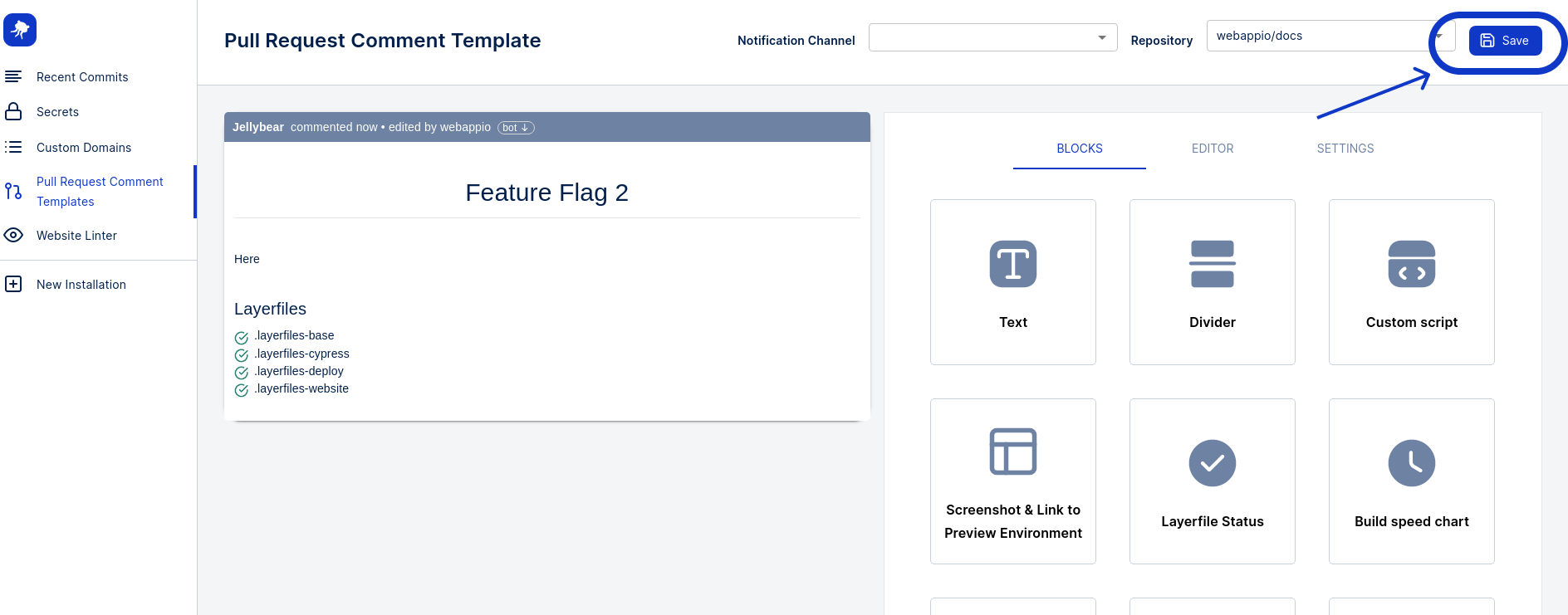Click the Save button
The height and width of the screenshot is (615, 1568).
coord(1505,41)
